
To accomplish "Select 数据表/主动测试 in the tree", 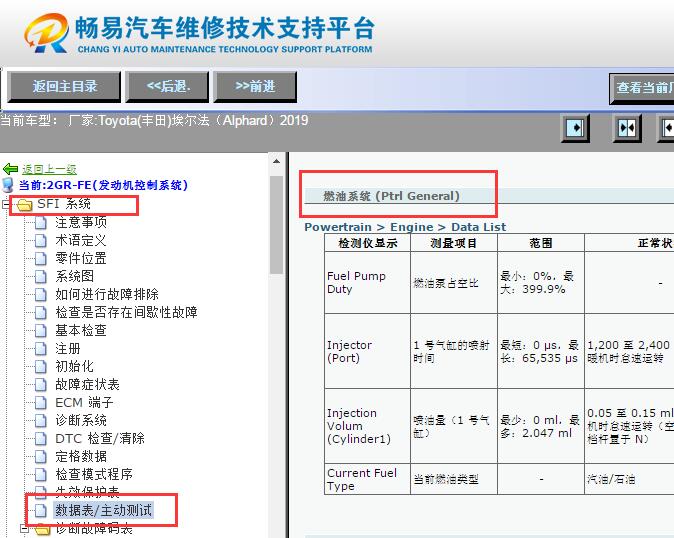I will pyautogui.click(x=103, y=510).
